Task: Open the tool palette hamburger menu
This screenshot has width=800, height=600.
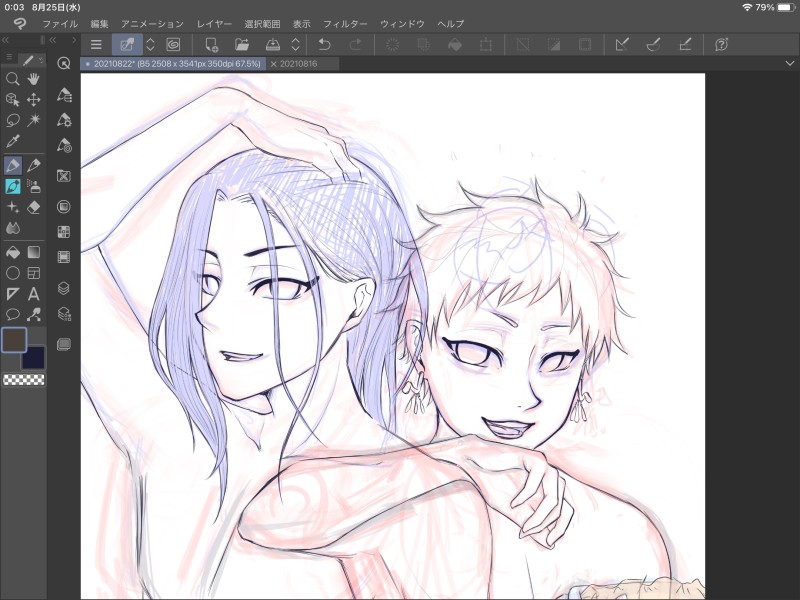Action: coord(9,58)
